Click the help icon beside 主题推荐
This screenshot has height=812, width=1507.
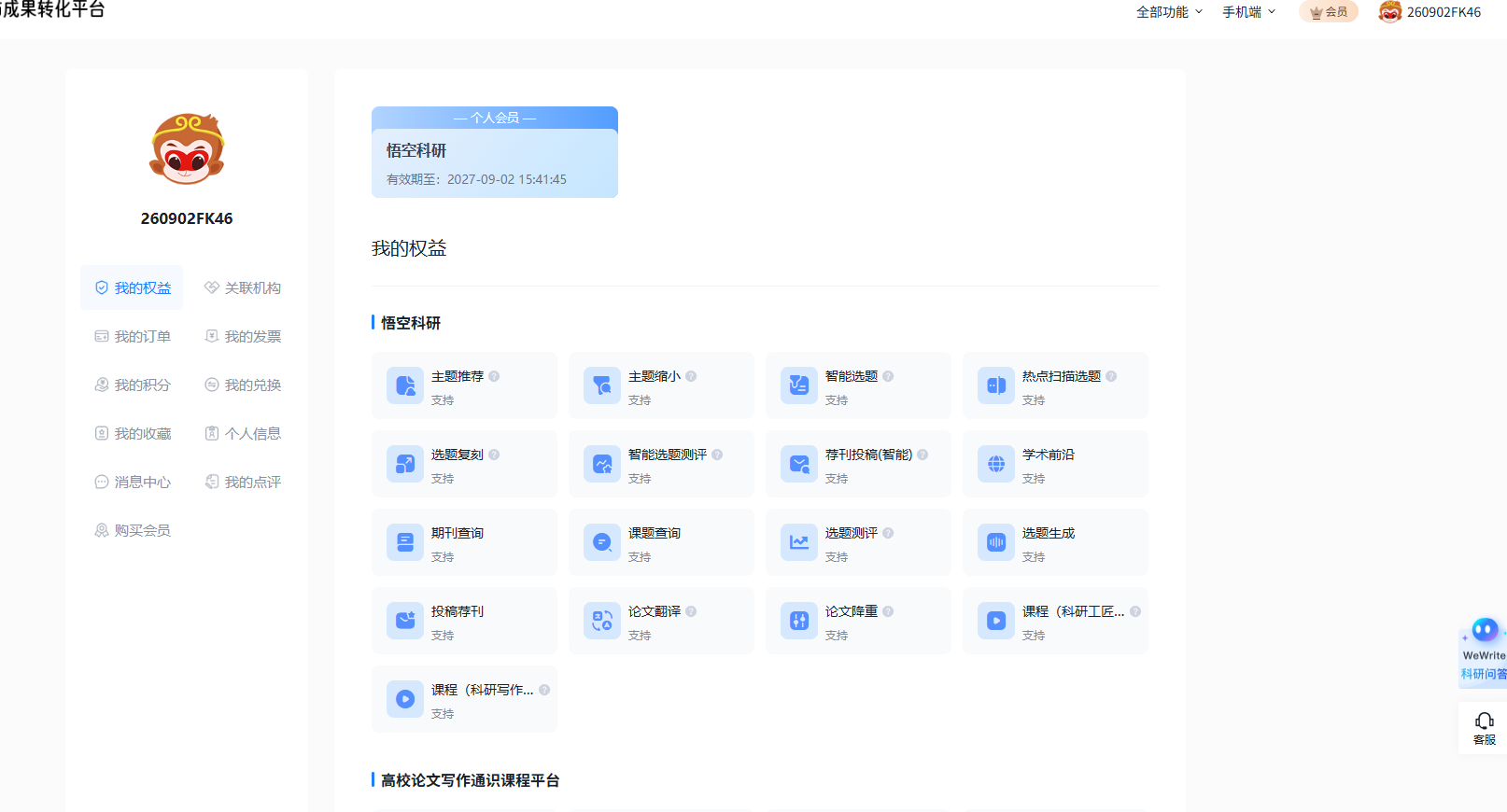(494, 376)
